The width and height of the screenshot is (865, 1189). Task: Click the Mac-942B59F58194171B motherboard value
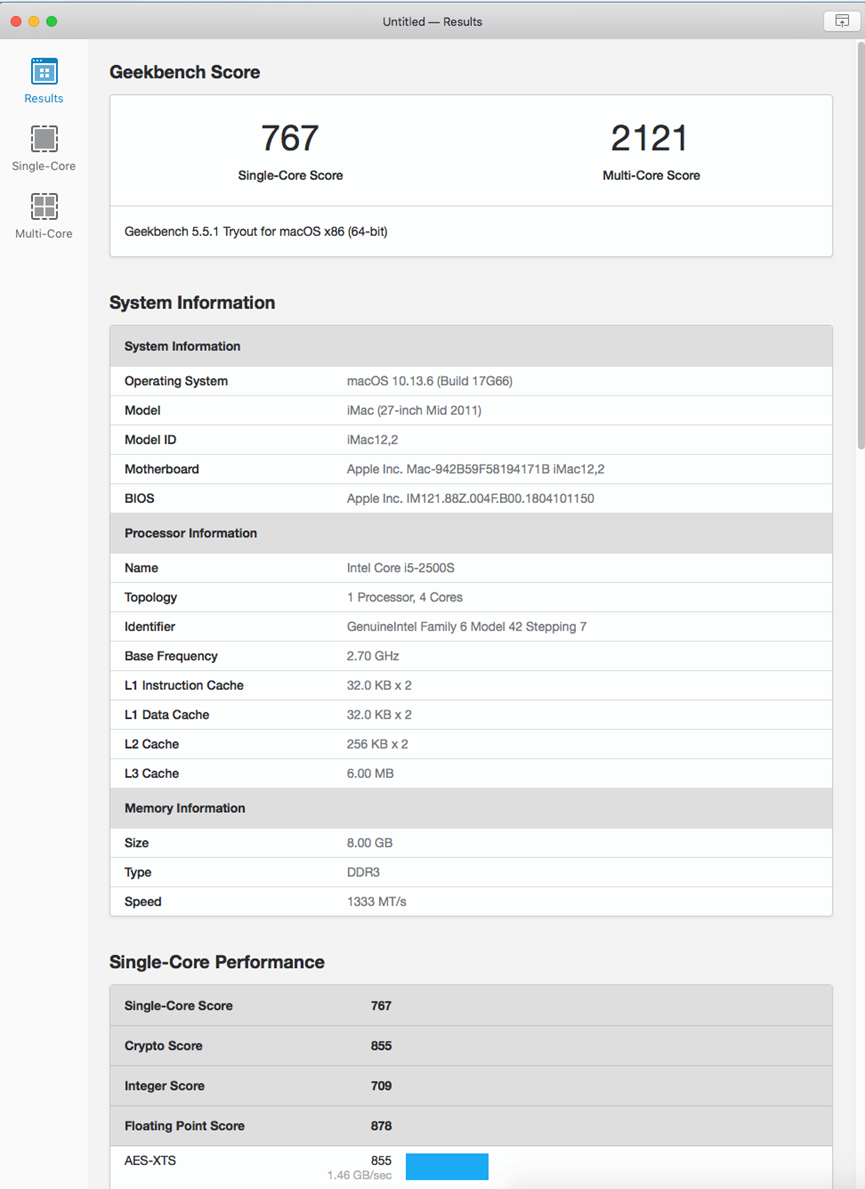tap(475, 469)
